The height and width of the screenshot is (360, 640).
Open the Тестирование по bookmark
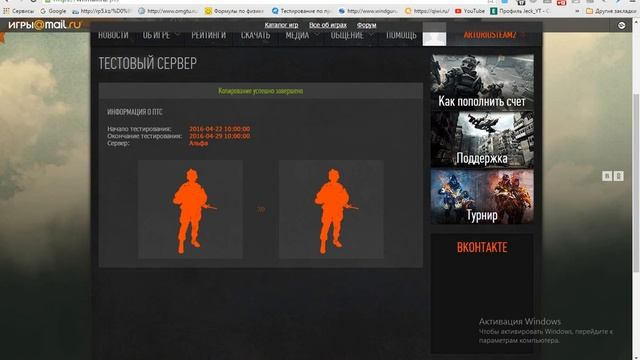302,11
